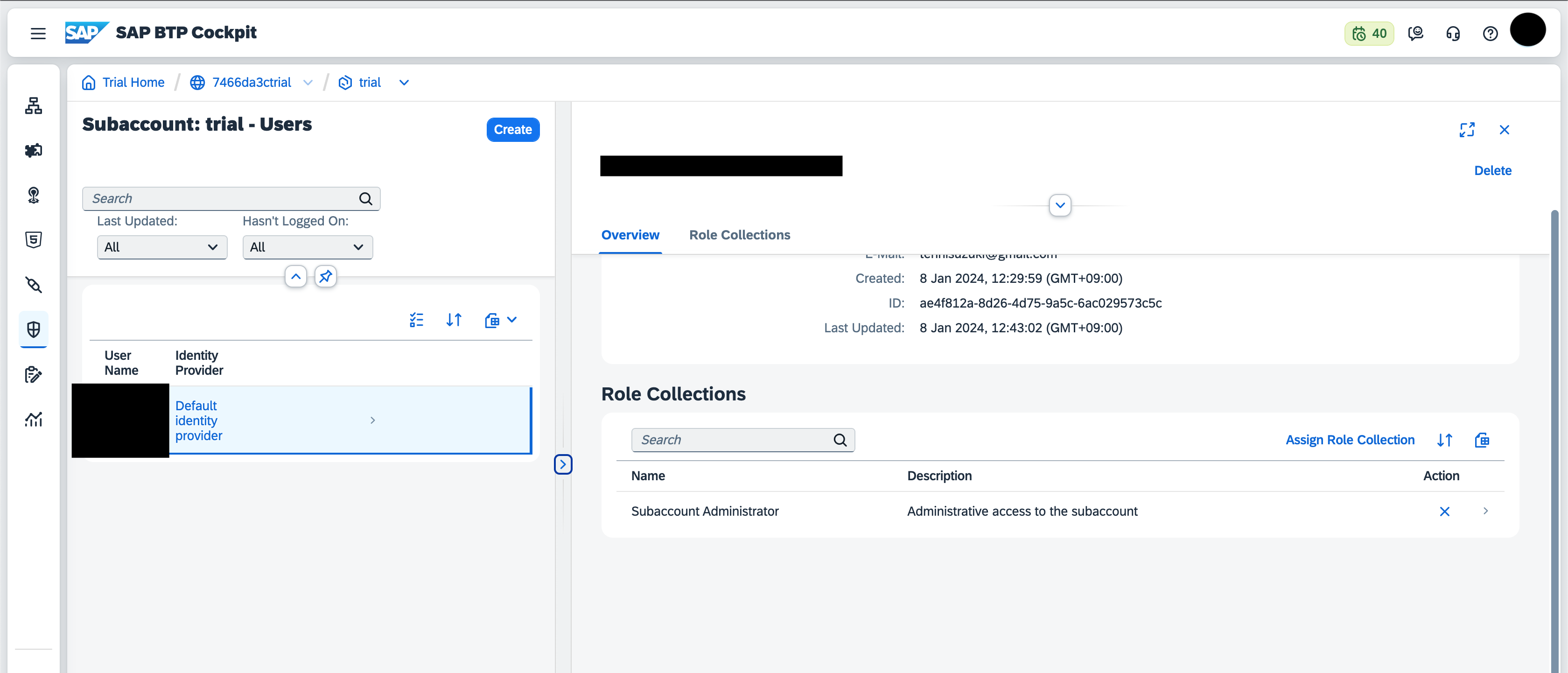Click the headset support icon
This screenshot has width=1568, height=673.
(x=1453, y=34)
